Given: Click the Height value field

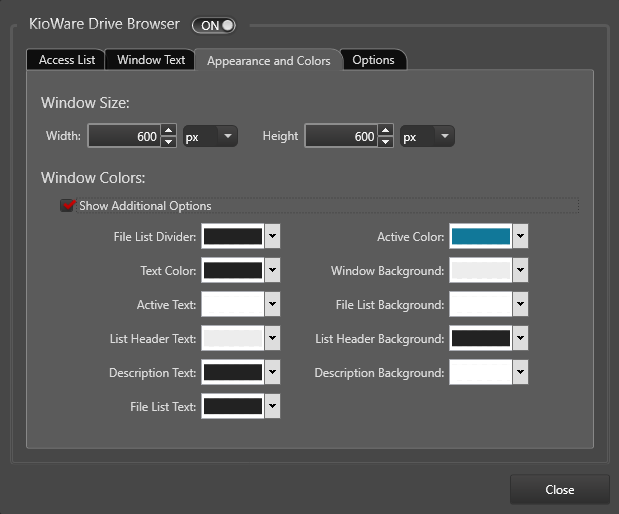Looking at the screenshot, I should point(341,136).
